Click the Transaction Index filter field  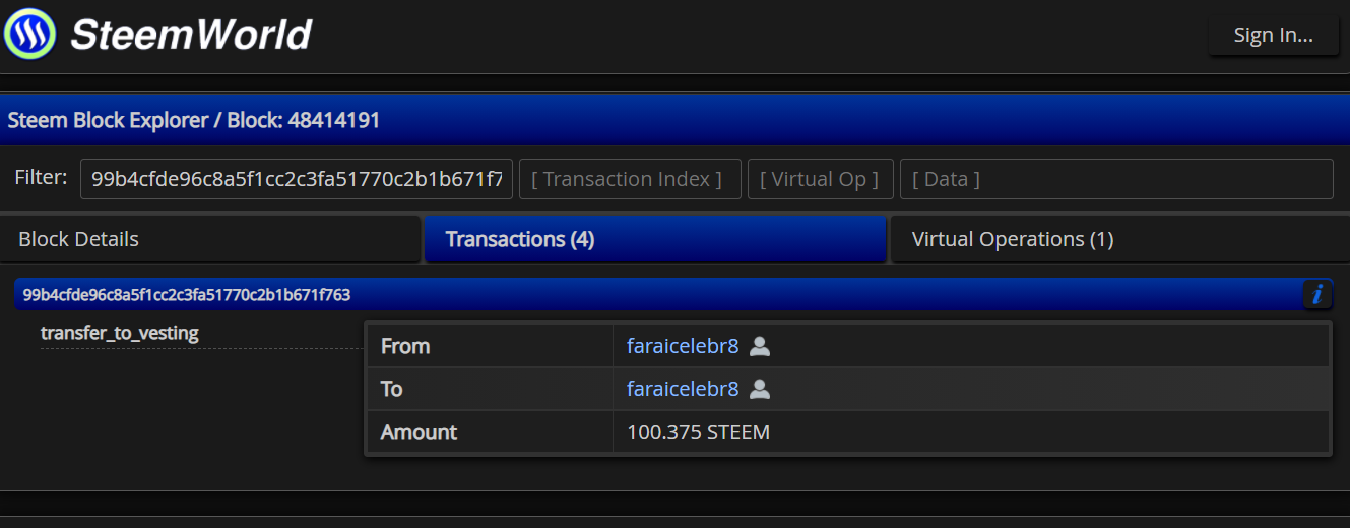[630, 179]
